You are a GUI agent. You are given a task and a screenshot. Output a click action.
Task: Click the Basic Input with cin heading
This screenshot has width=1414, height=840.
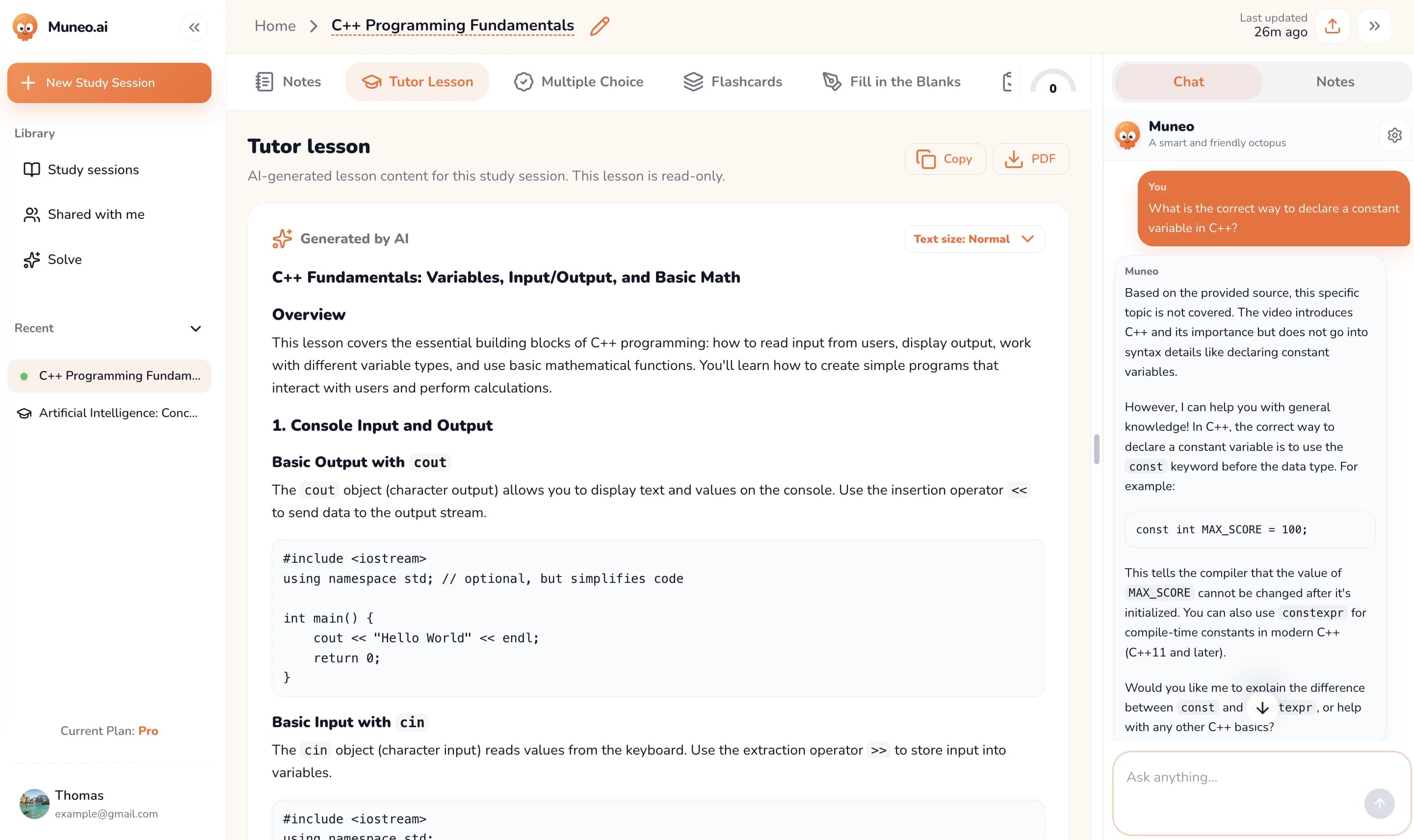coord(350,722)
